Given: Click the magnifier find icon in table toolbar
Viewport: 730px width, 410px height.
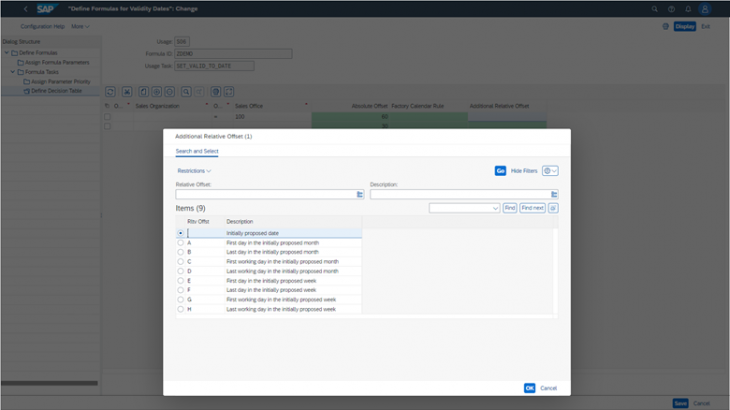Looking at the screenshot, I should [x=186, y=92].
